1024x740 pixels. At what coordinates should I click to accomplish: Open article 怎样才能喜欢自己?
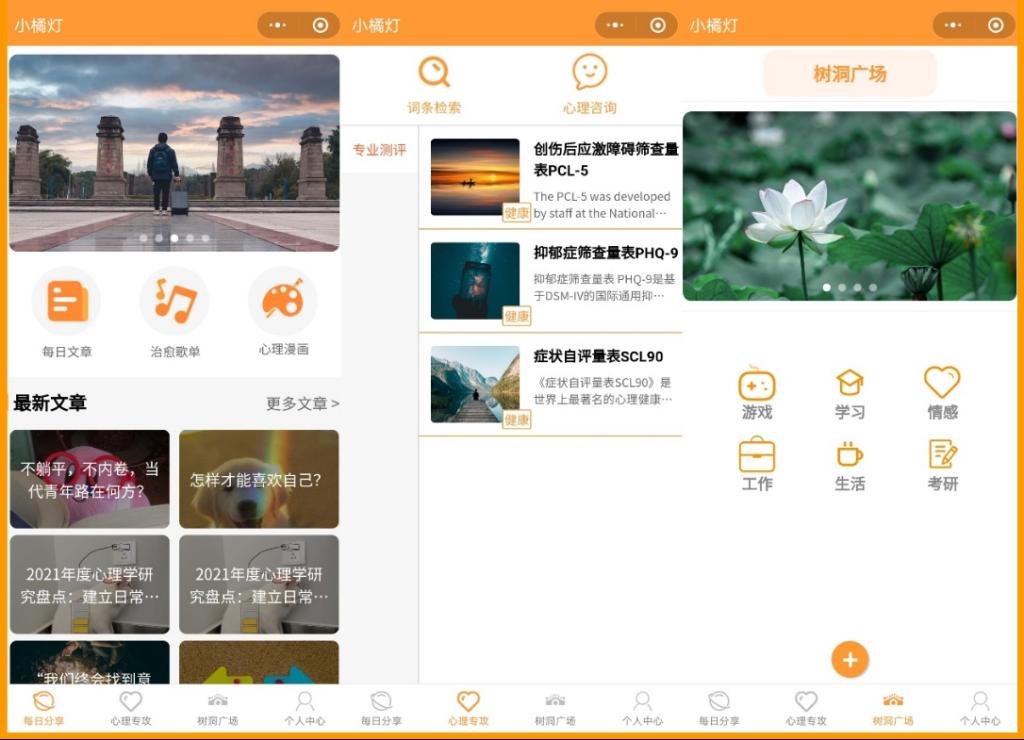[x=259, y=480]
